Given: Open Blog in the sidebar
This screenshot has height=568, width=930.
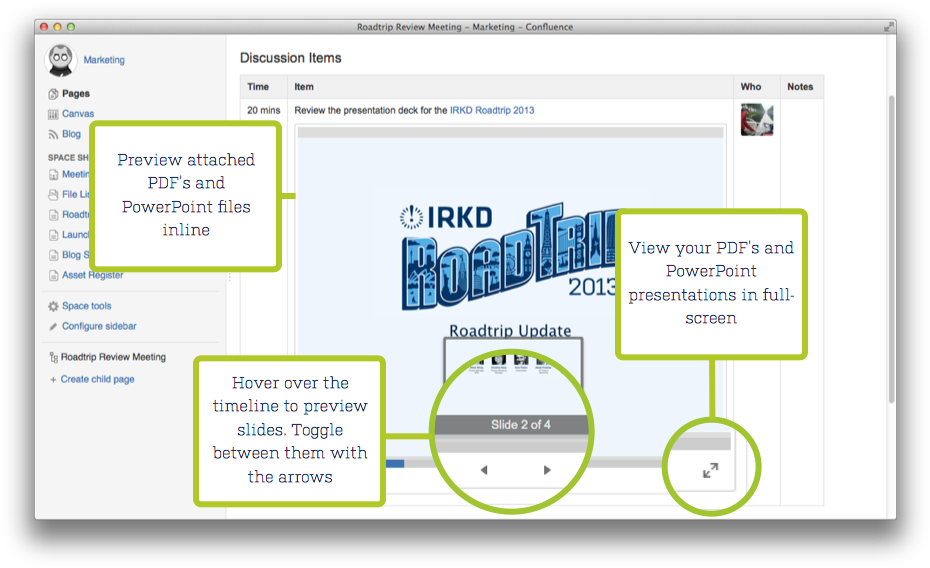Looking at the screenshot, I should 71,134.
